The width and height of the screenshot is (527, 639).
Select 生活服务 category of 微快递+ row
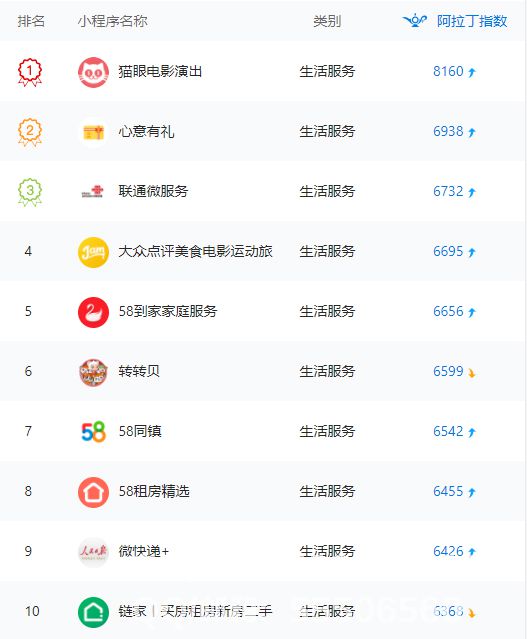tap(327, 551)
